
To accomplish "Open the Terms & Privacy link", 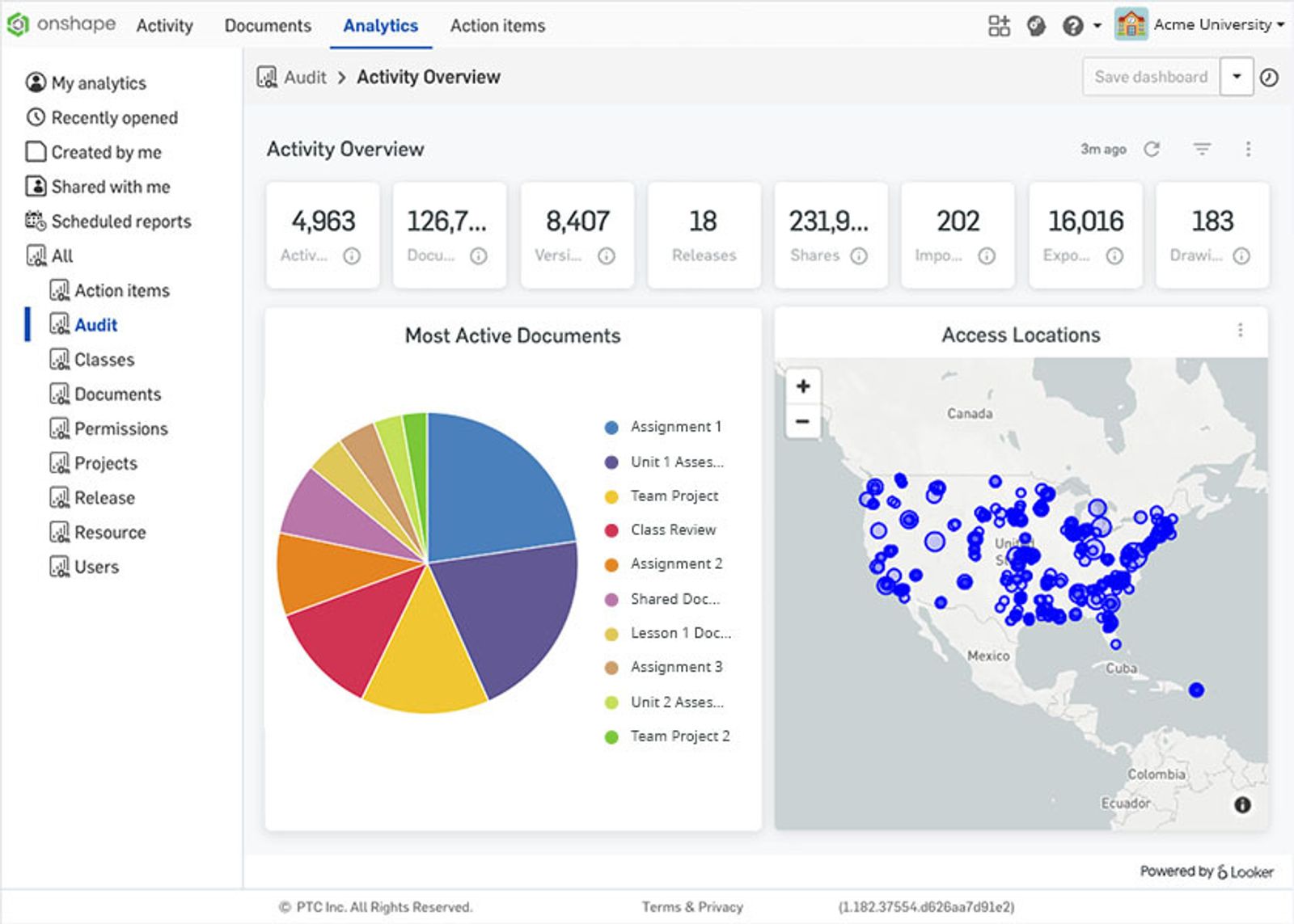I will tap(692, 906).
